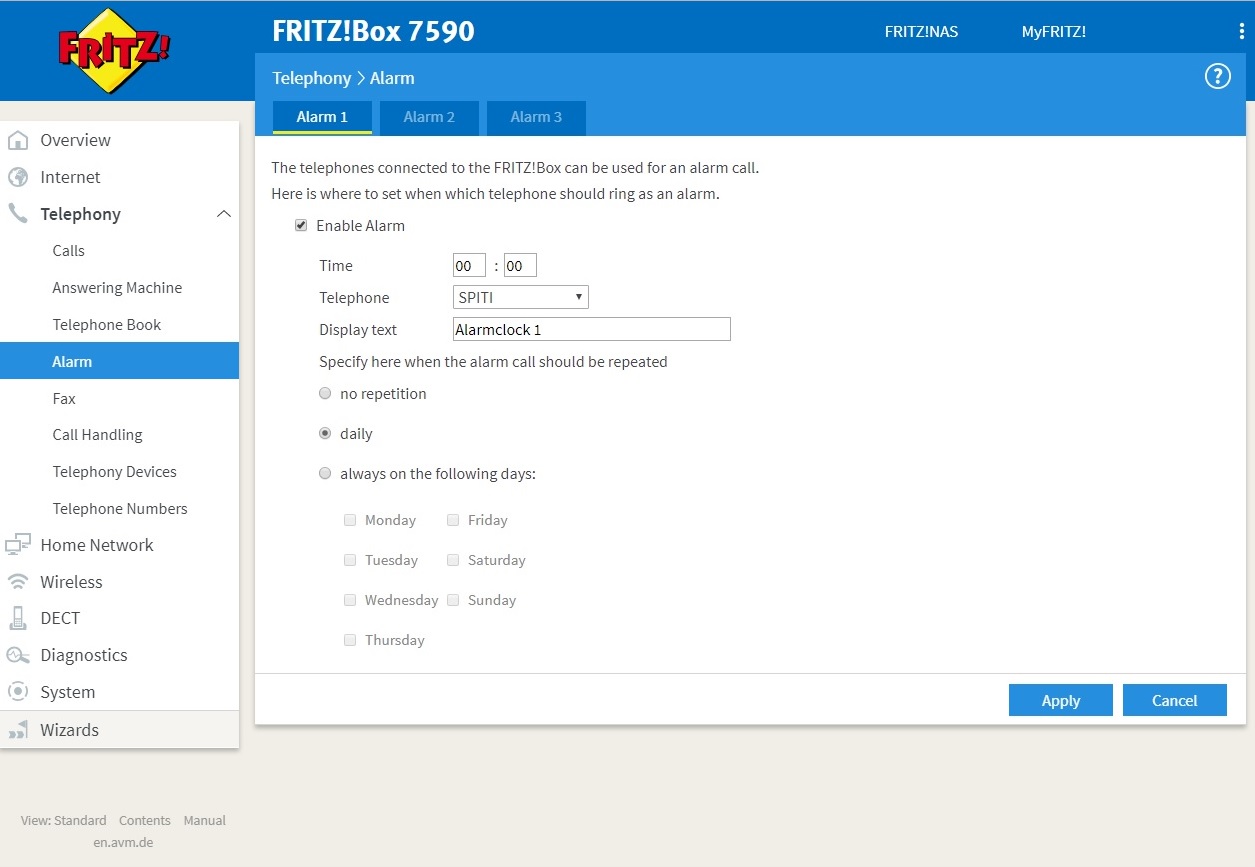1255x867 pixels.
Task: Click the Telephony handset icon
Action: pos(18,214)
